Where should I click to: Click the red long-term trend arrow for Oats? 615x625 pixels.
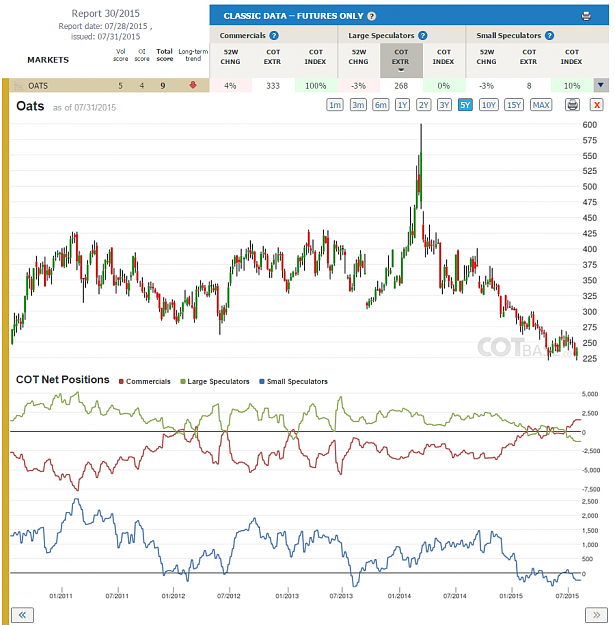click(x=193, y=85)
